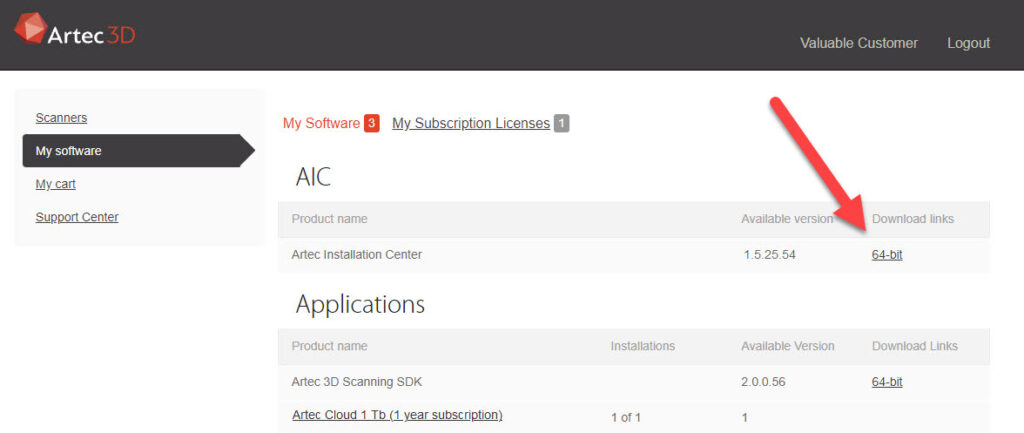Click version number 1.5.25.54
1024x433 pixels.
[769, 255]
